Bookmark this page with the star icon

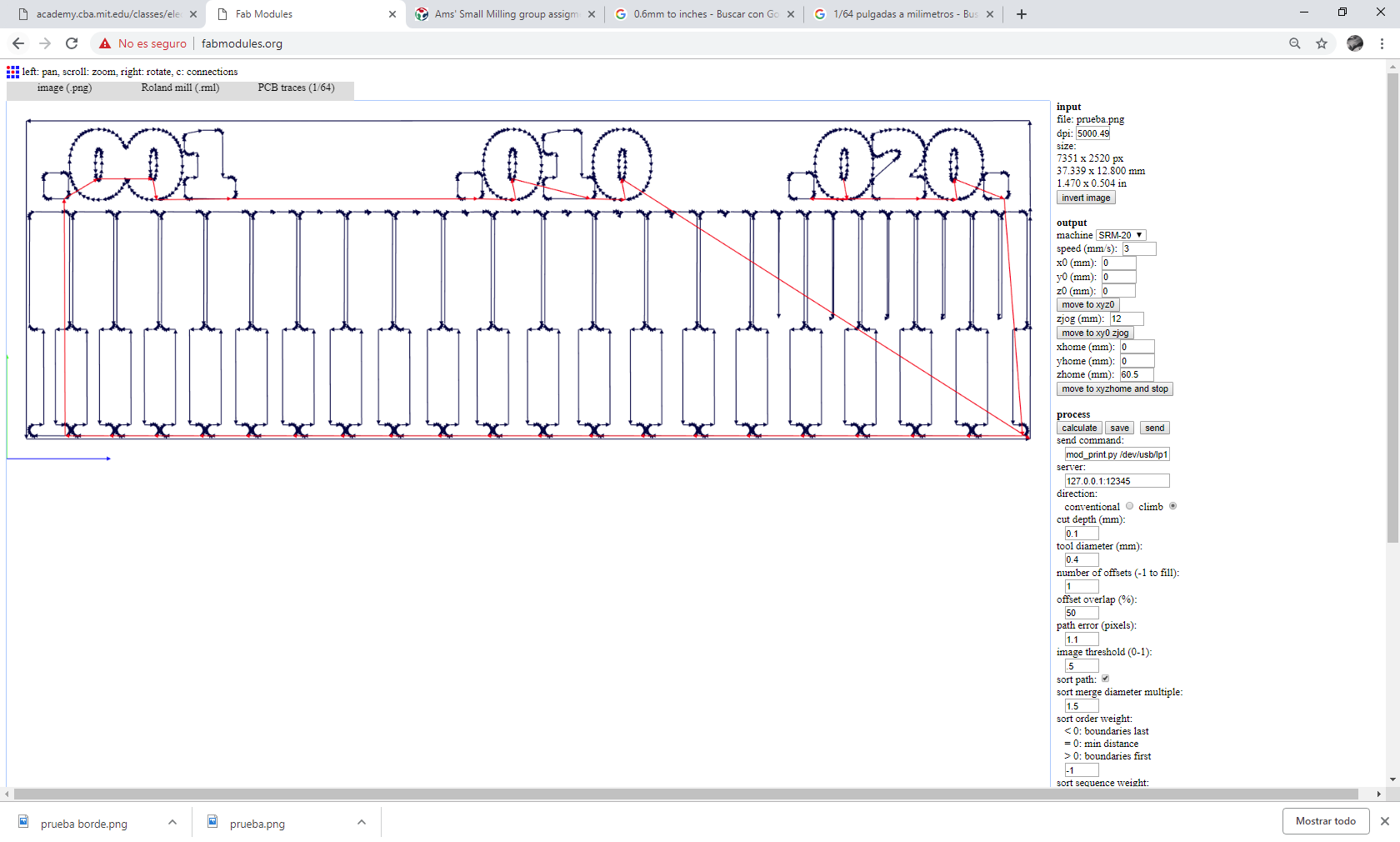[x=1322, y=43]
